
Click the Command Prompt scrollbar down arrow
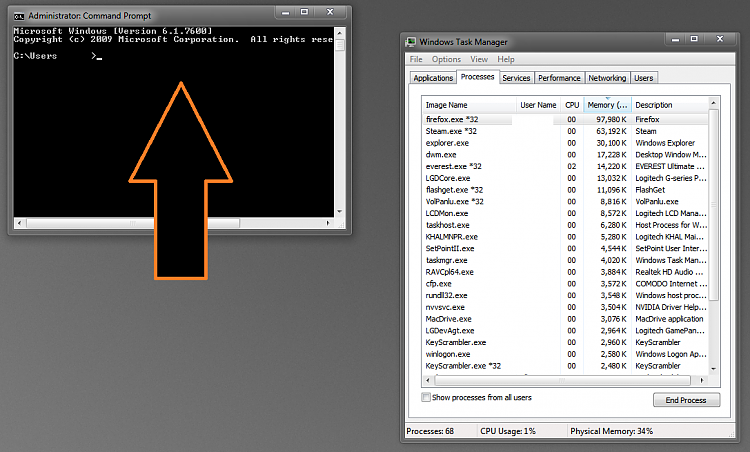tap(340, 211)
